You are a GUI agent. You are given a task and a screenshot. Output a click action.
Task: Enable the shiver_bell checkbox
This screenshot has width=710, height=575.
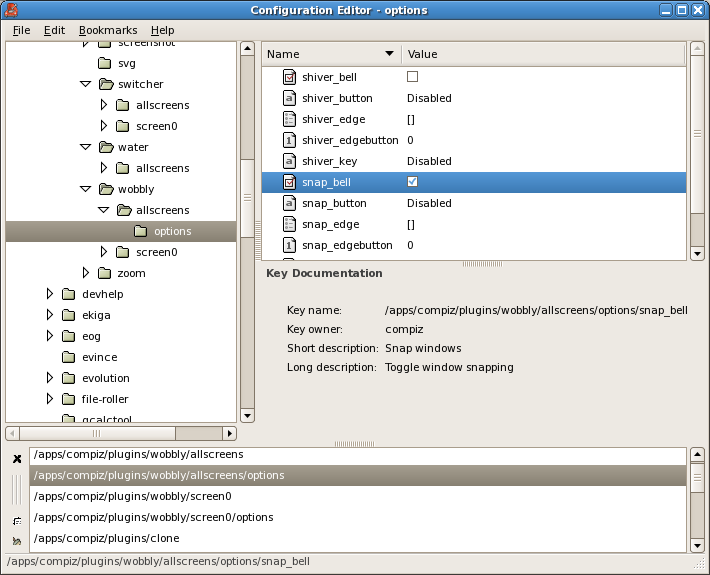(412, 77)
